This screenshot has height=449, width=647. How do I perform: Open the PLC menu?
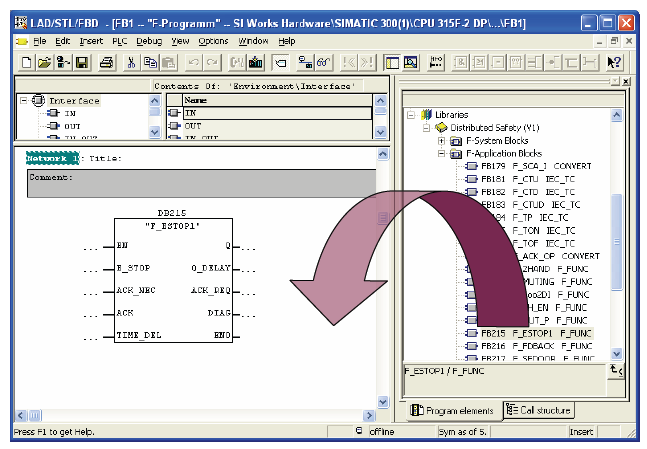[x=120, y=41]
